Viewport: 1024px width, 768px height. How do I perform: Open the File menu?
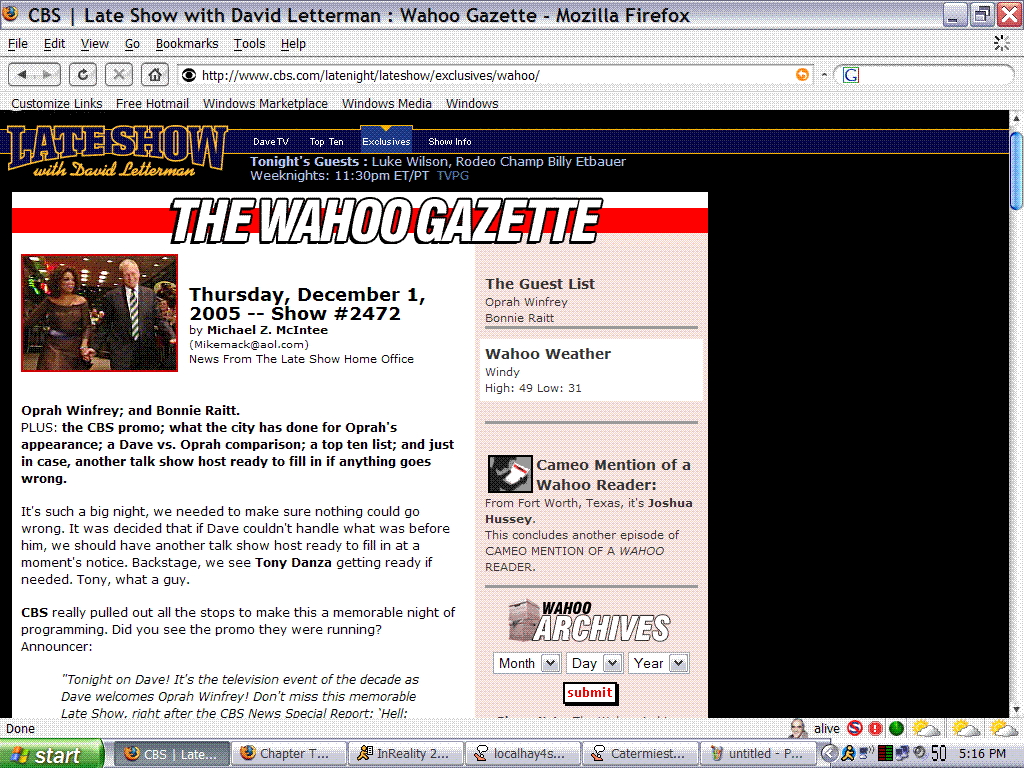[x=18, y=44]
